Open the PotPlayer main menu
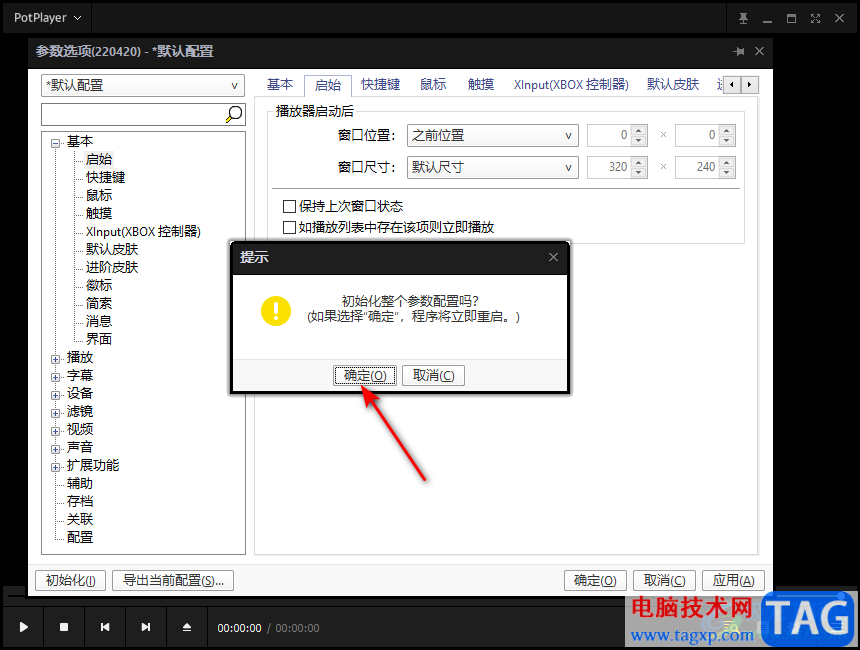Viewport: 860px width, 650px height. pyautogui.click(x=48, y=18)
